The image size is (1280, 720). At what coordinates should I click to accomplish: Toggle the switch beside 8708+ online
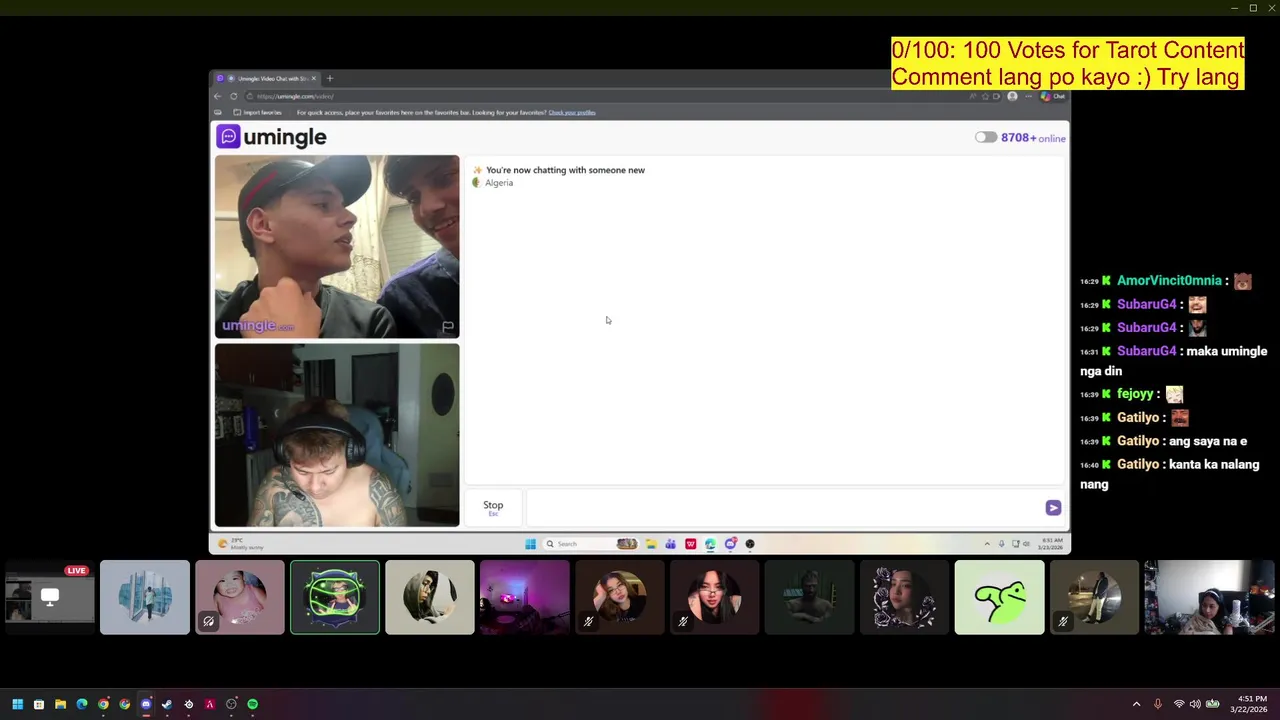click(986, 138)
